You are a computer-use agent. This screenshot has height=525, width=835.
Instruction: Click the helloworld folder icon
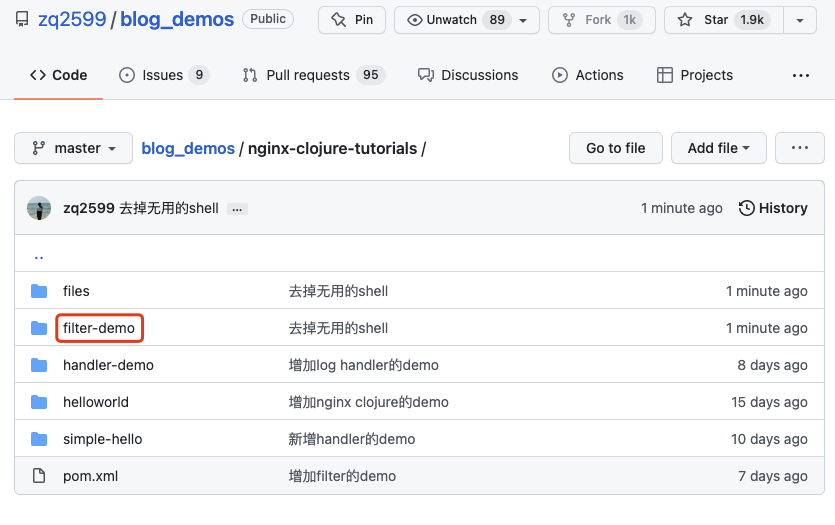[x=39, y=402]
